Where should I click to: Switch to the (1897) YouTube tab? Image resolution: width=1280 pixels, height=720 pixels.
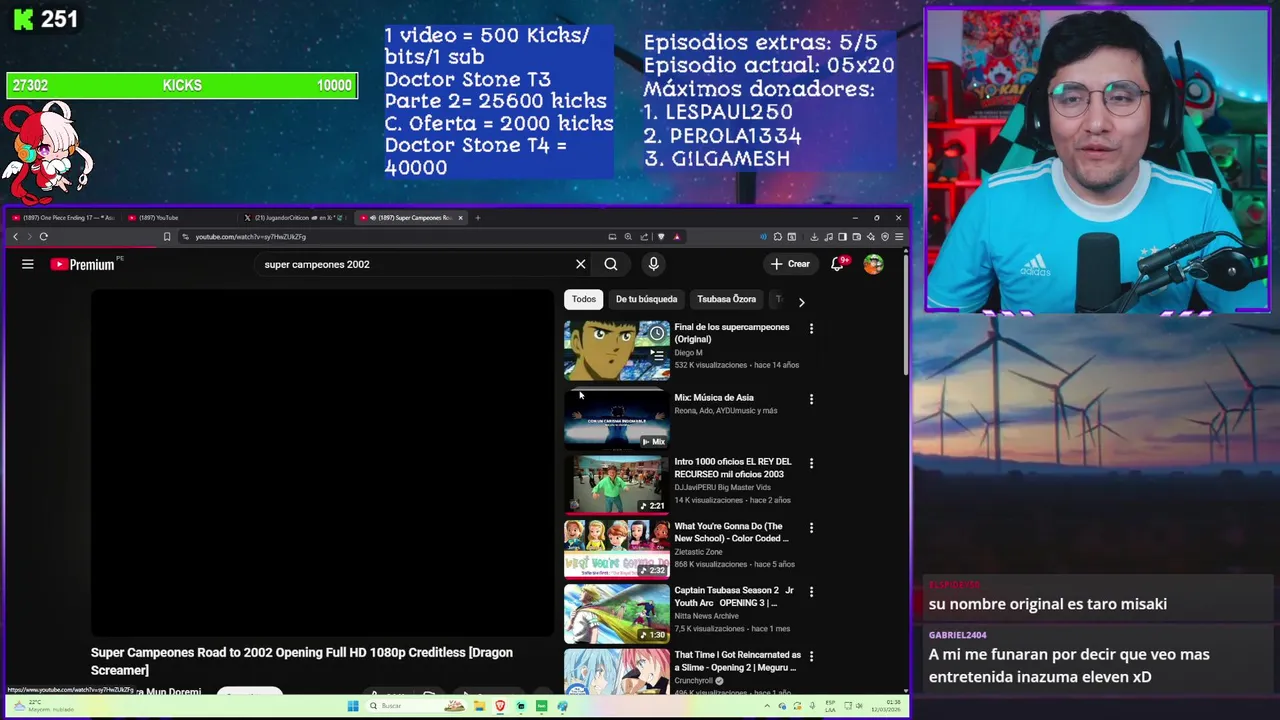coord(180,218)
